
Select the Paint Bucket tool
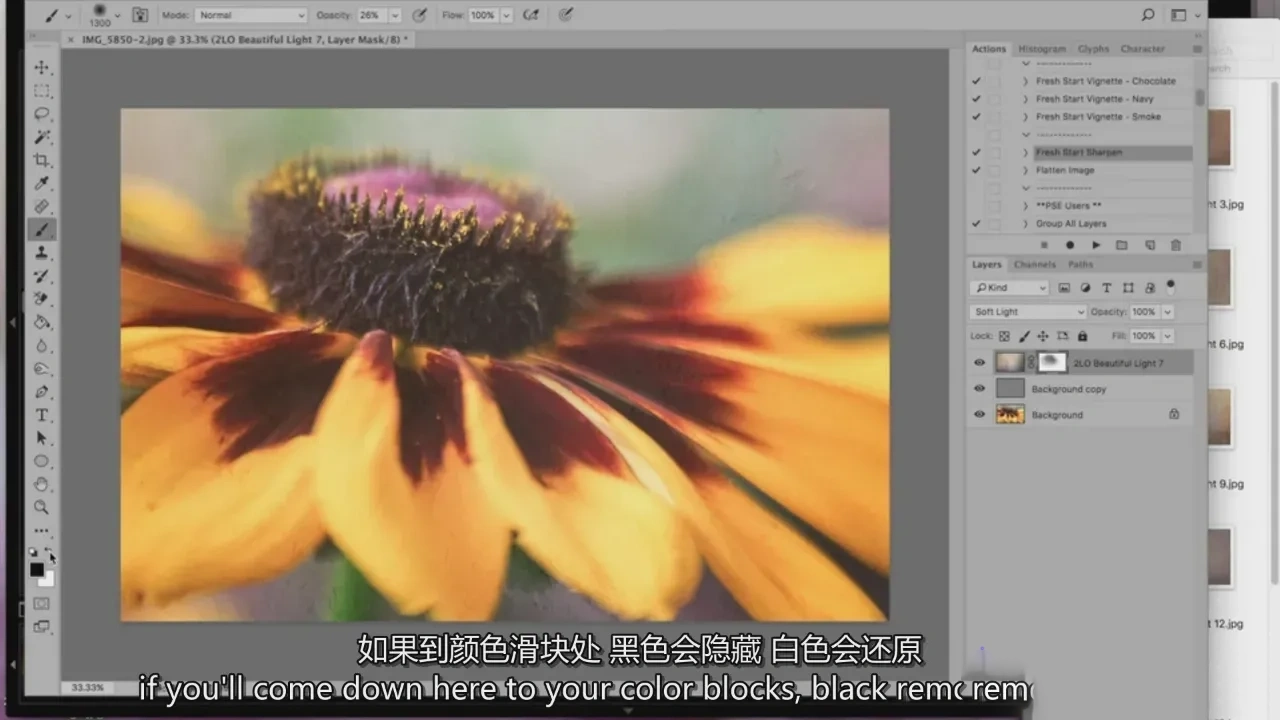42,322
